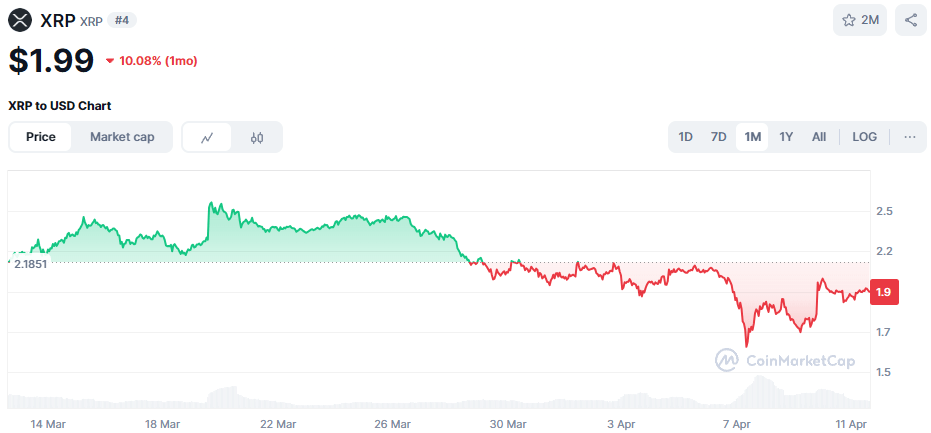The height and width of the screenshot is (433, 931).
Task: Click the 2.1851 opening price label
Action: (x=30, y=263)
